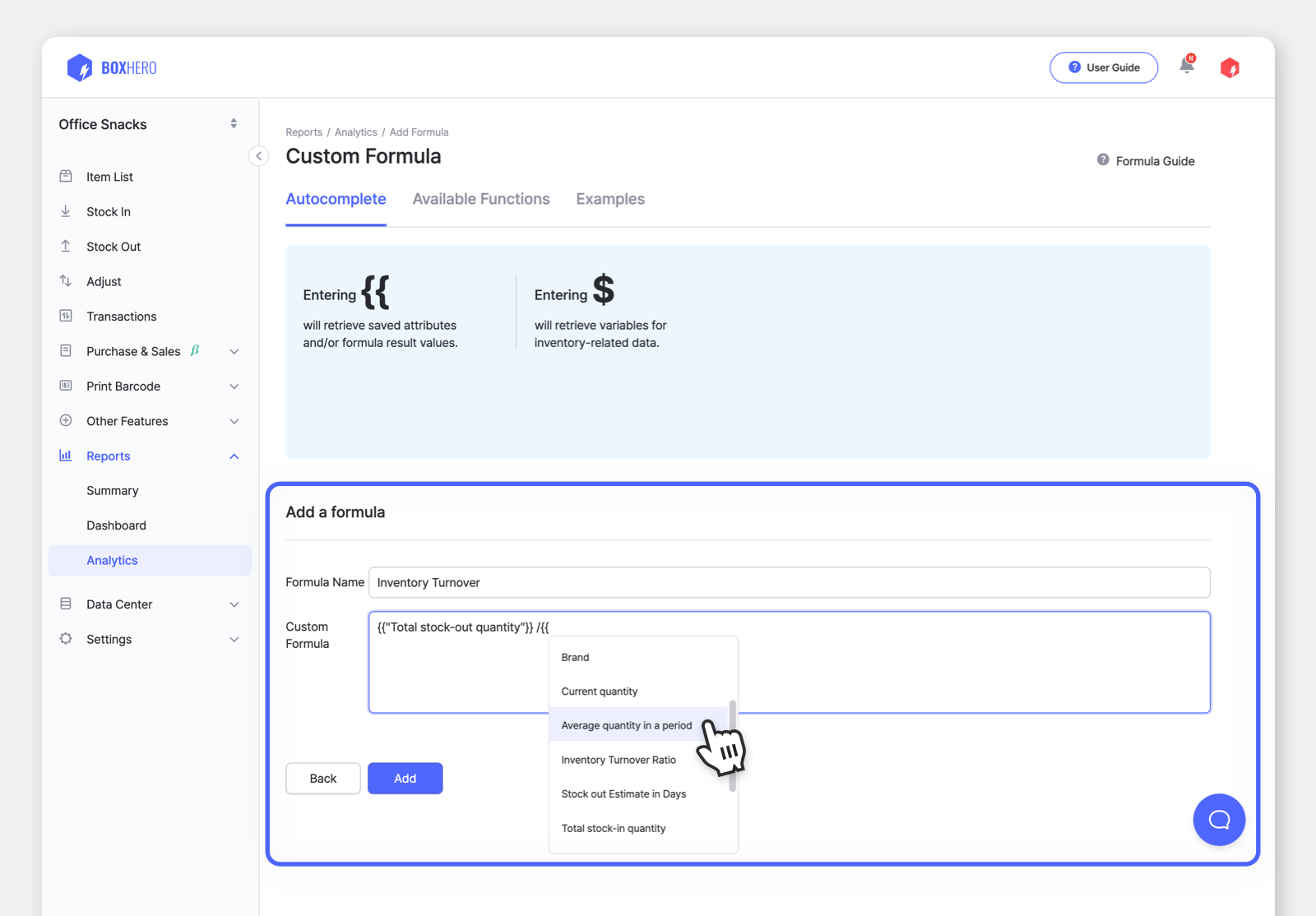Select Average quantity in a period

point(626,725)
